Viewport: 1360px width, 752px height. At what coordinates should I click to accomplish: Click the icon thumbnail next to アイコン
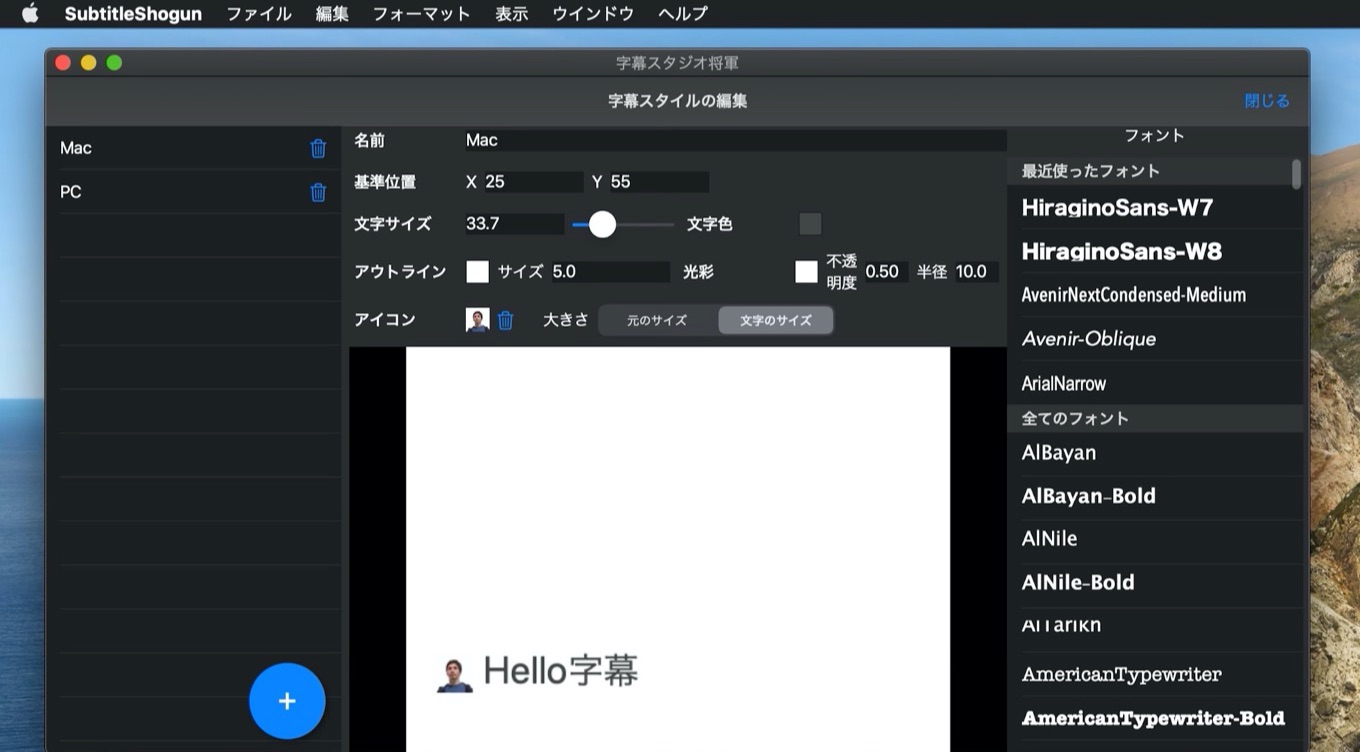[x=478, y=320]
